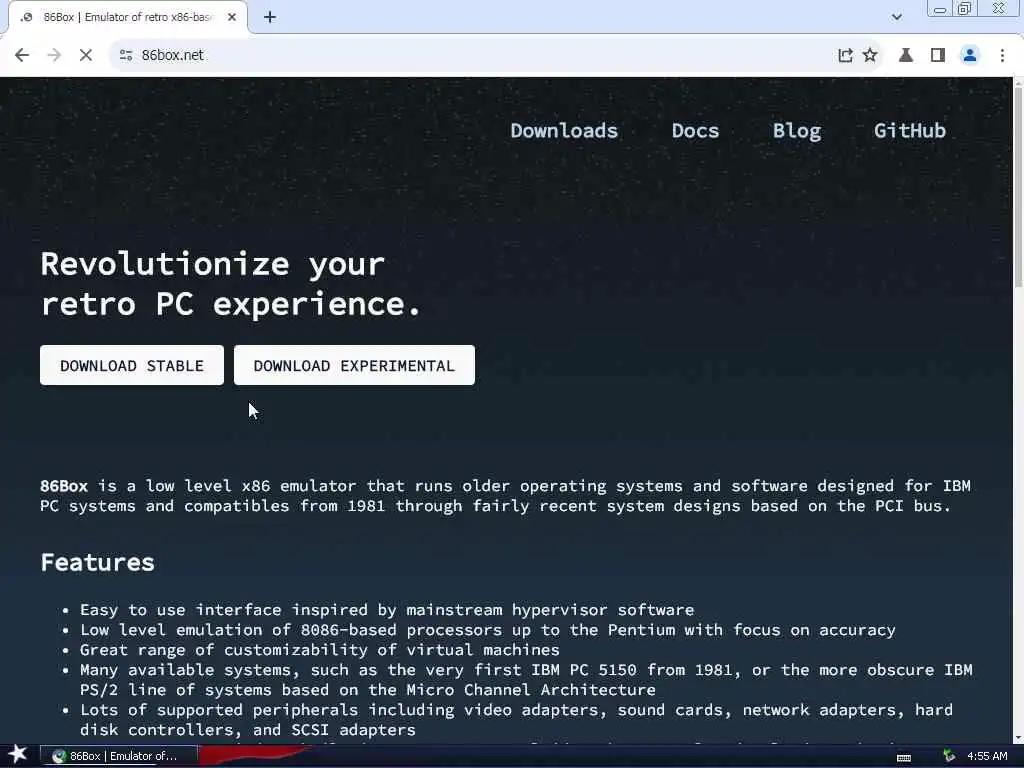Open the profile avatar menu
The height and width of the screenshot is (768, 1024).
coord(970,56)
